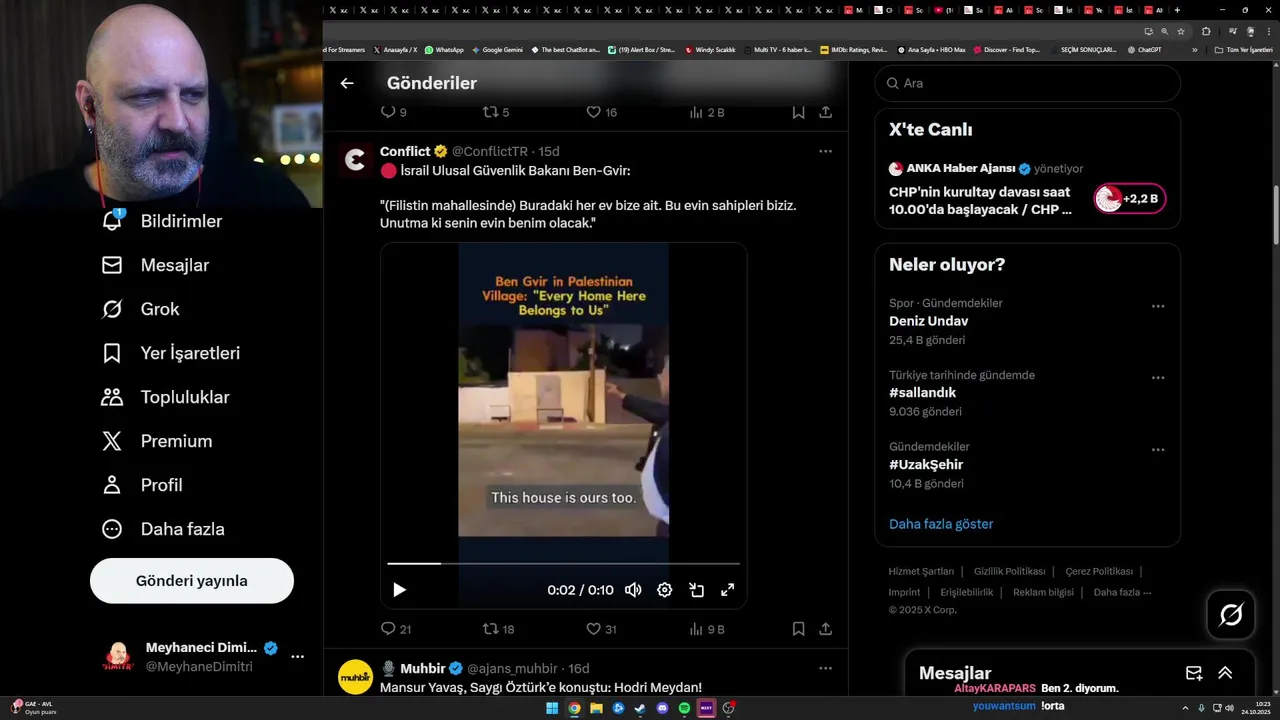Expand the Daha fazla sidebar menu
Image resolution: width=1280 pixels, height=720 pixels.
[x=163, y=529]
